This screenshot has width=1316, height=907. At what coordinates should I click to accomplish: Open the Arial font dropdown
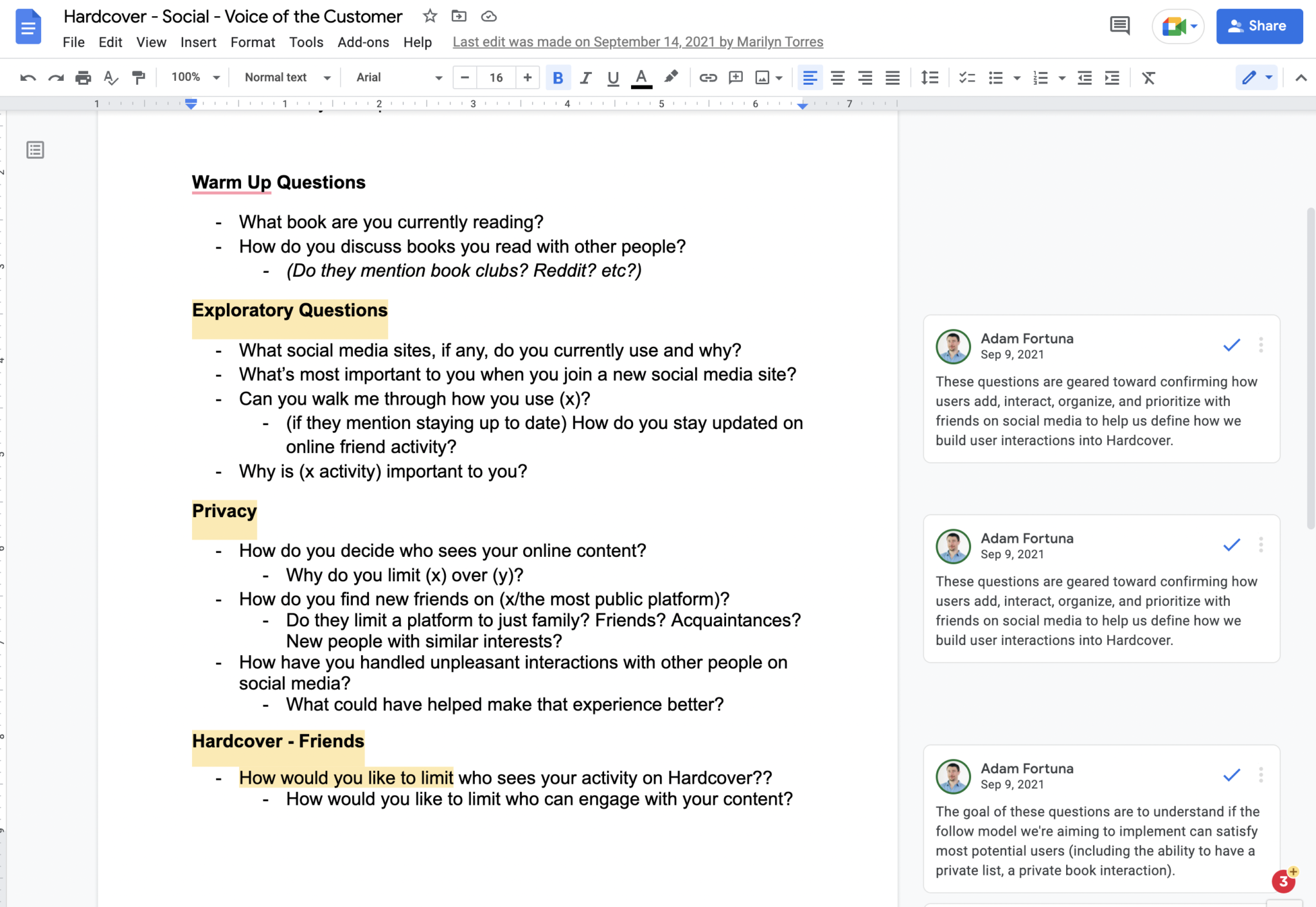click(398, 78)
